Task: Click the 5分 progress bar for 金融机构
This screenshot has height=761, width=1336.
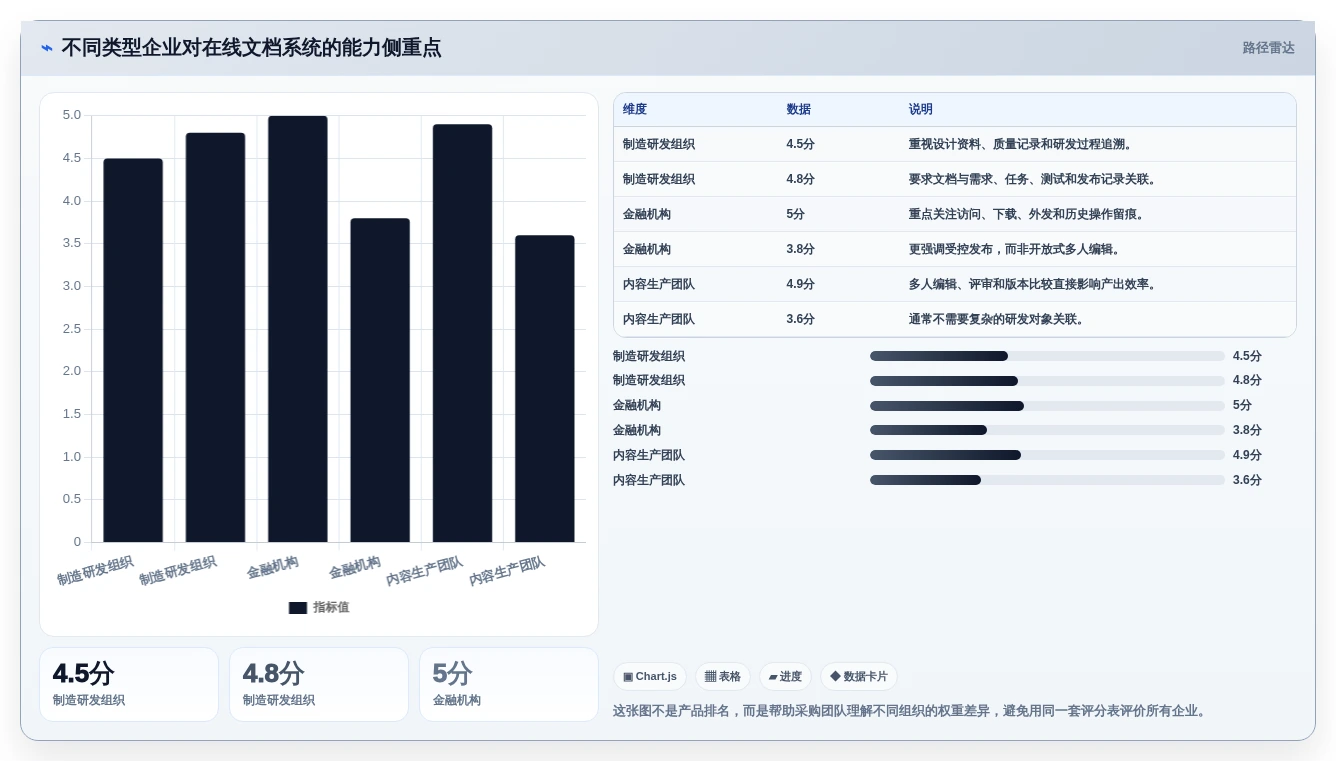Action: pos(1047,406)
